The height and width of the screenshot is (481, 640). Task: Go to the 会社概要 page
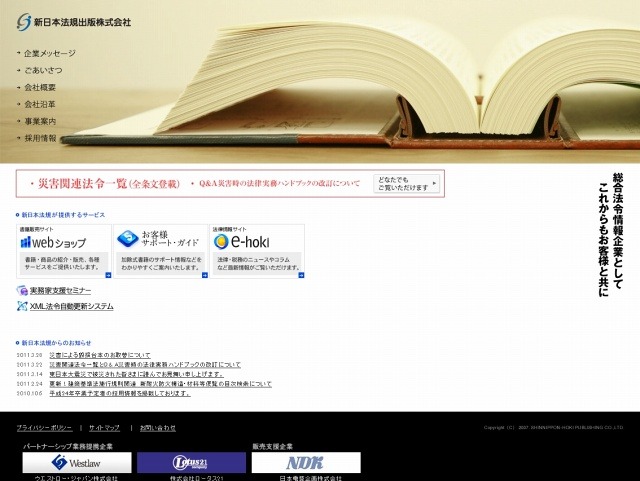click(40, 87)
